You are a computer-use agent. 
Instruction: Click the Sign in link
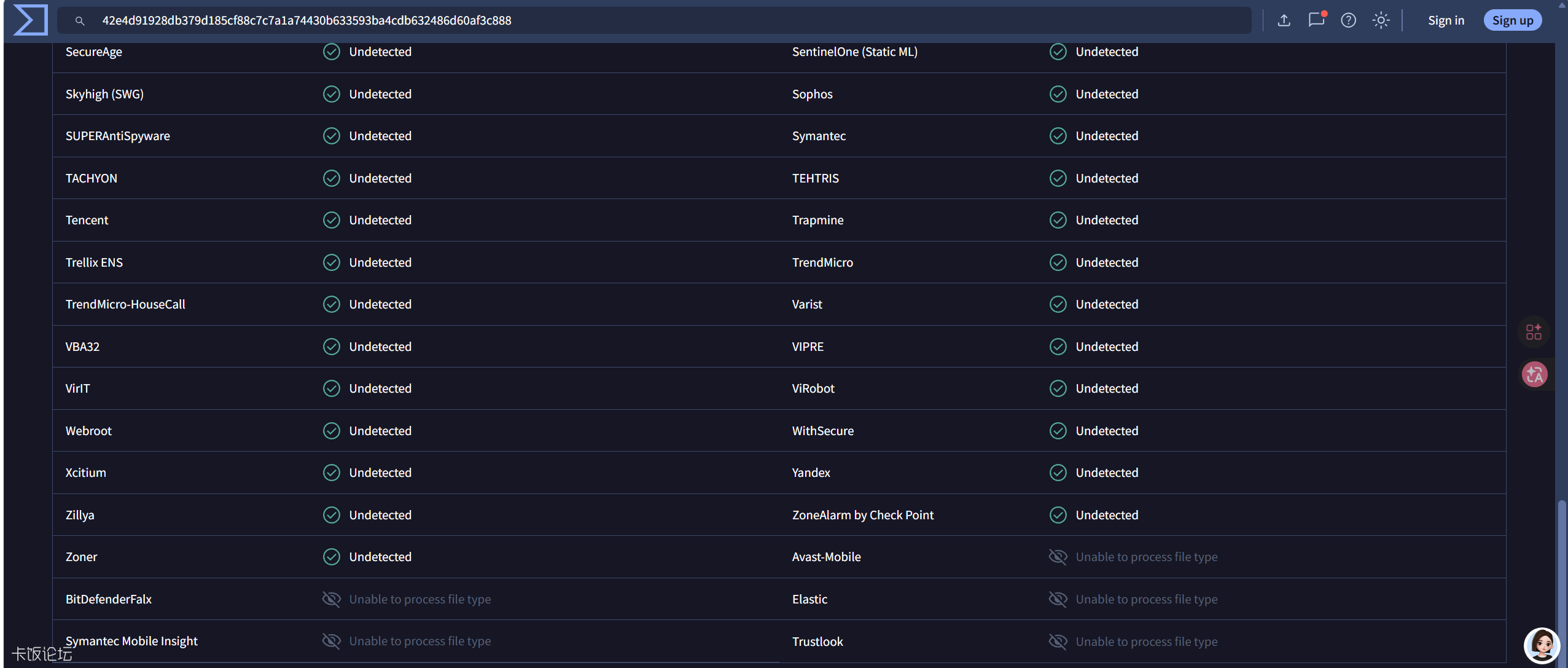1446,20
